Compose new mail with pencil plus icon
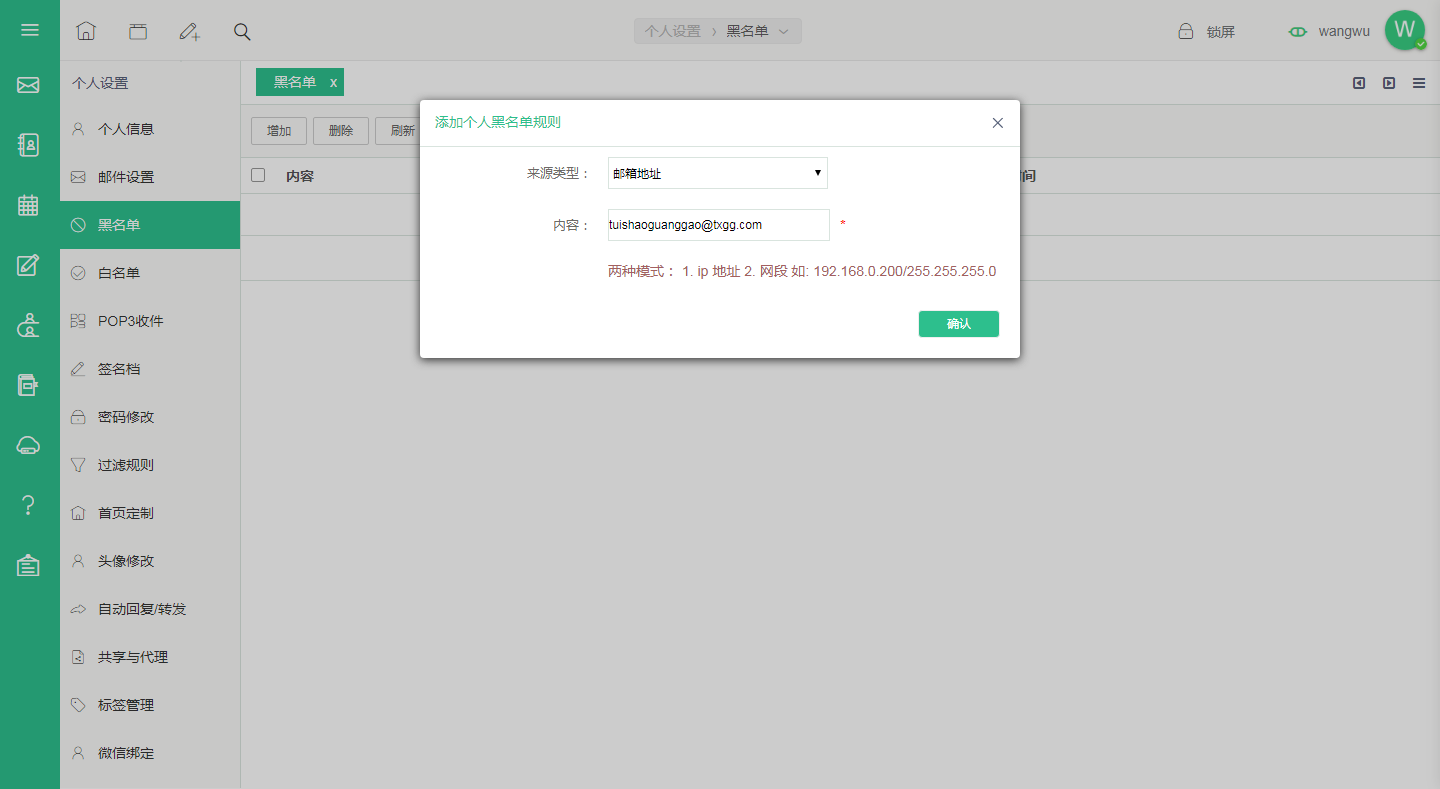 [190, 31]
